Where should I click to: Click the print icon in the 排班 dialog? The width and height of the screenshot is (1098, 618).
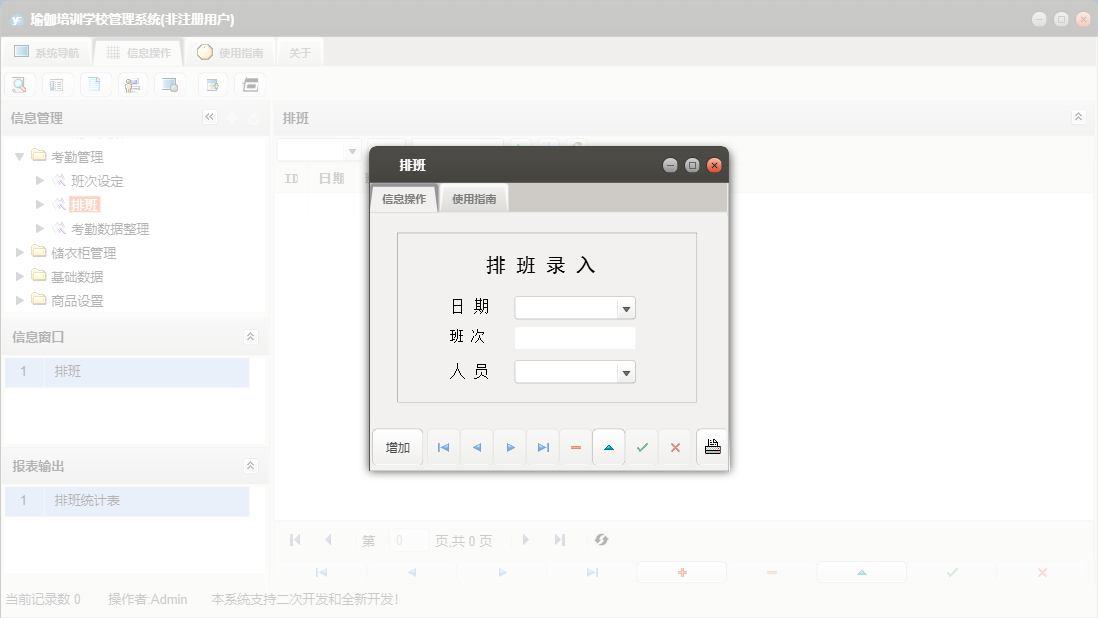click(x=711, y=447)
